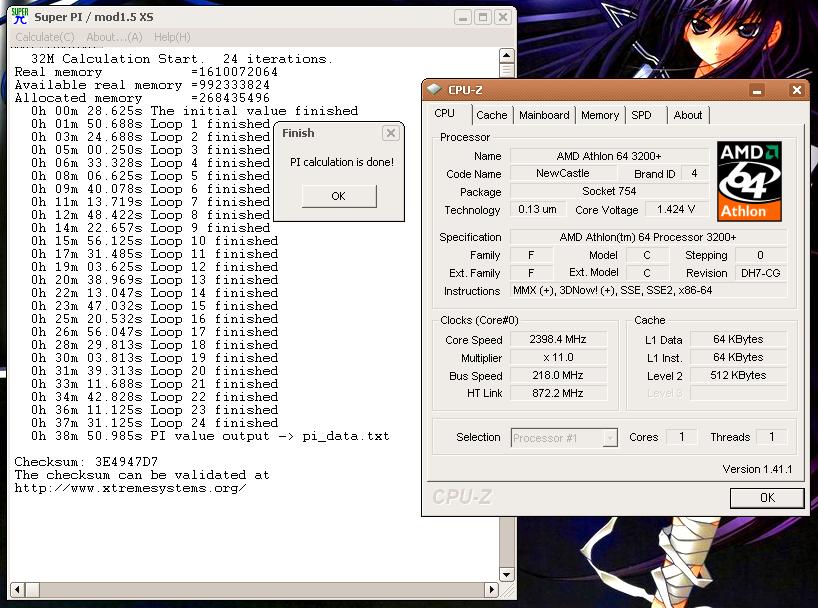Click the Package value Socket 754

(x=609, y=192)
